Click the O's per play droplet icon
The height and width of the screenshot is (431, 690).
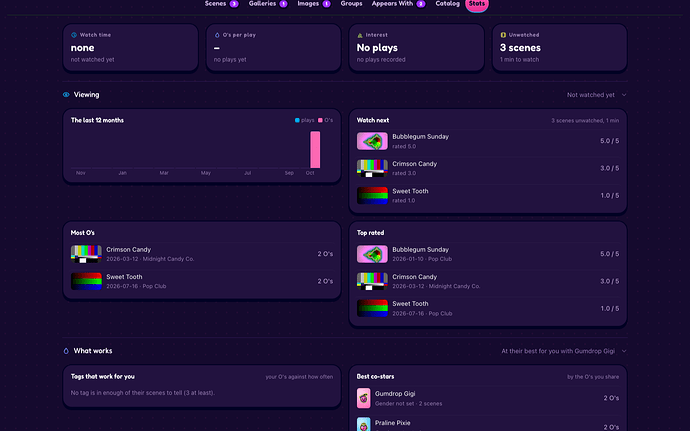(x=217, y=35)
